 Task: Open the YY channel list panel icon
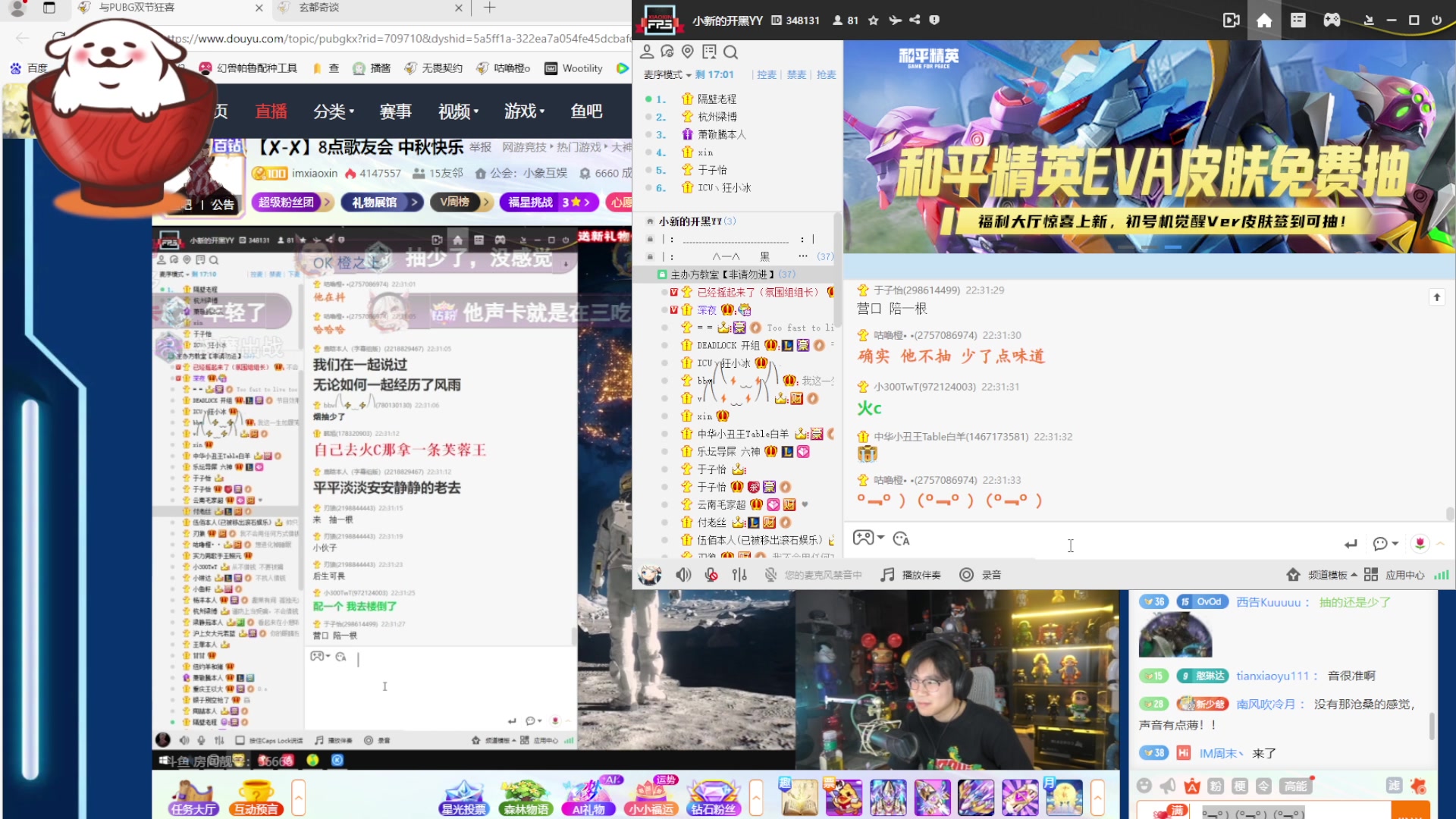(x=1298, y=20)
